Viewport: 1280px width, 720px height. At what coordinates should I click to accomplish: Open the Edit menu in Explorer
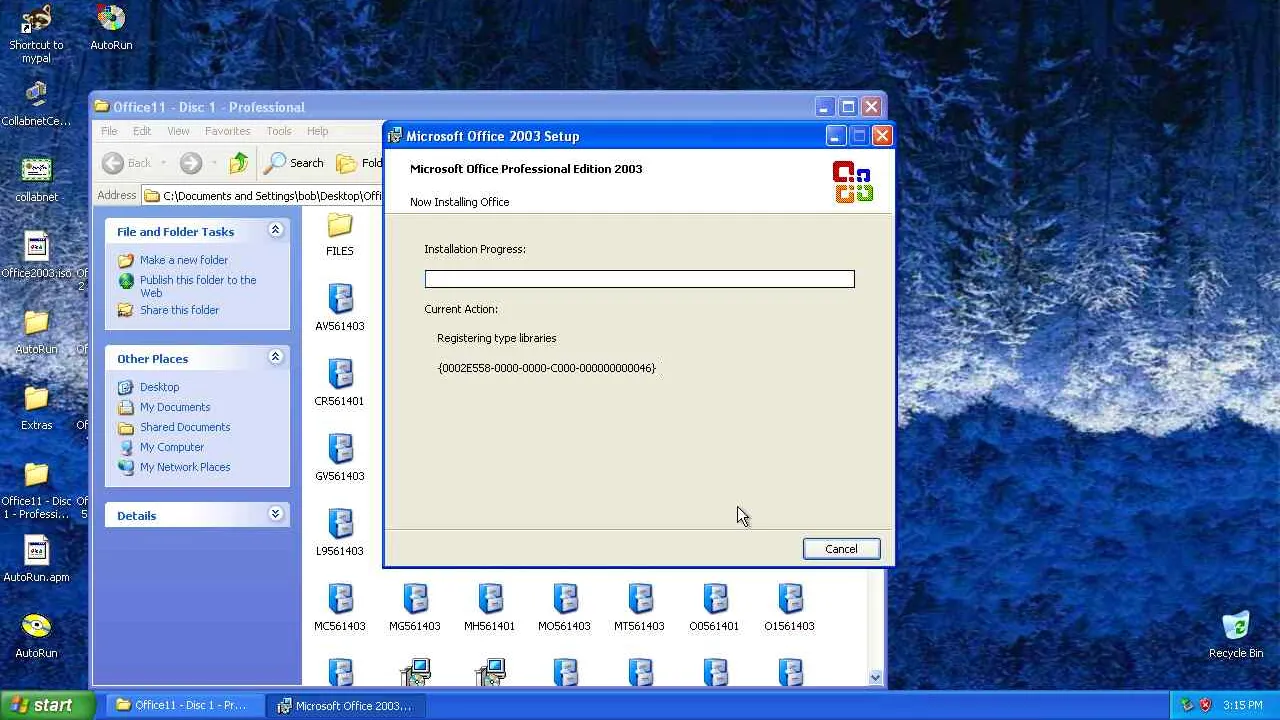tap(142, 131)
